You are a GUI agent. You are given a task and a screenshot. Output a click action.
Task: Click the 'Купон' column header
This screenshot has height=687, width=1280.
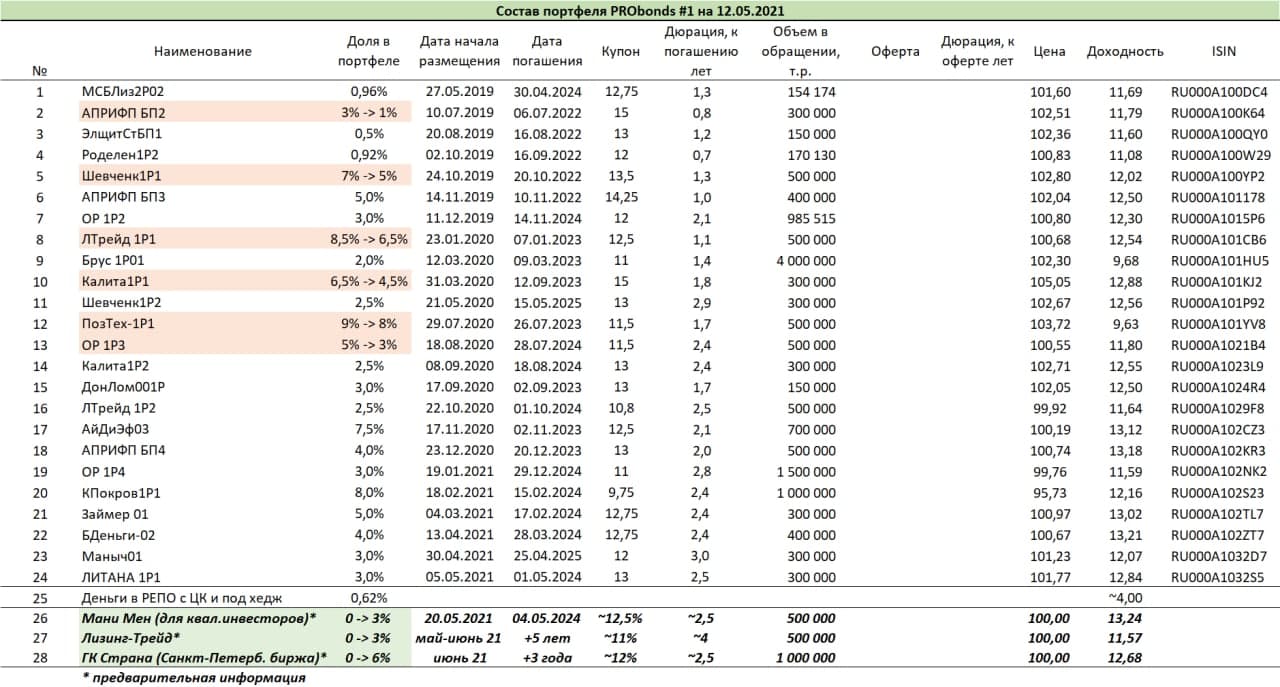pyautogui.click(x=620, y=51)
